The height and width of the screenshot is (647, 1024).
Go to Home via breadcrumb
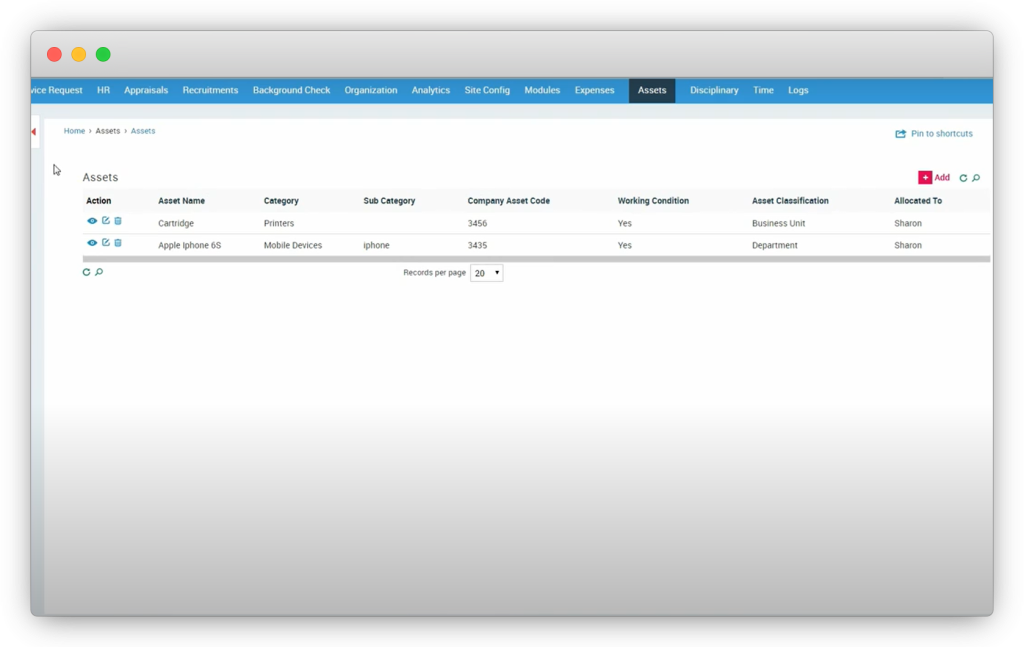74,131
